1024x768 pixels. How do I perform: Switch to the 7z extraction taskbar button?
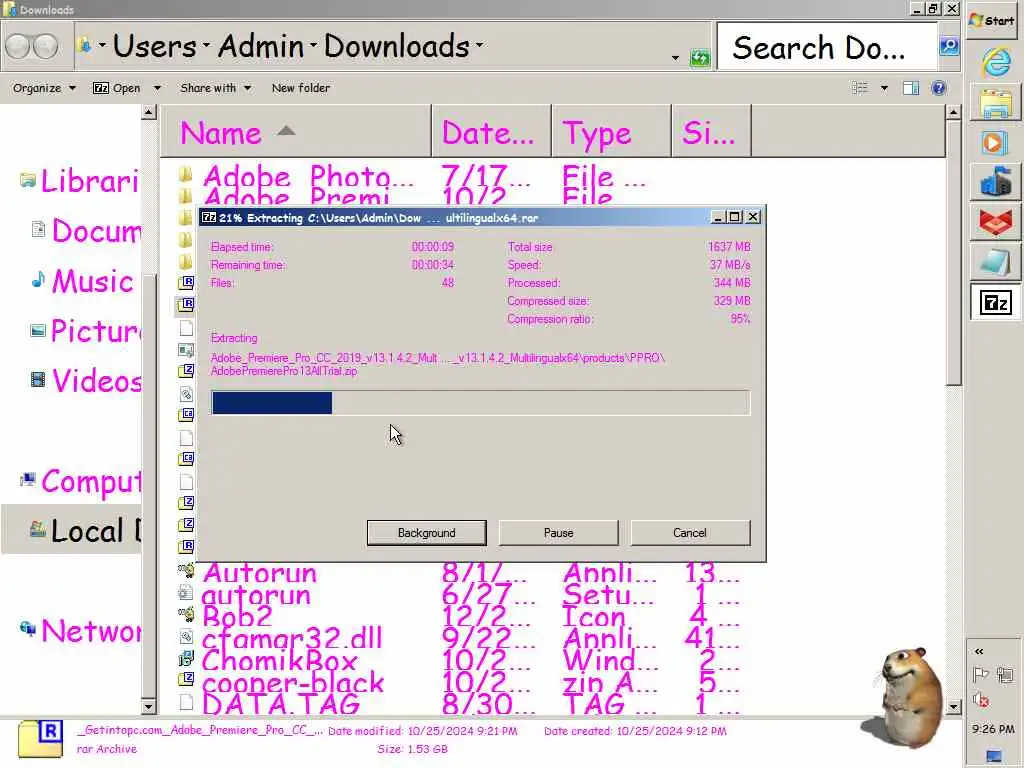[995, 302]
